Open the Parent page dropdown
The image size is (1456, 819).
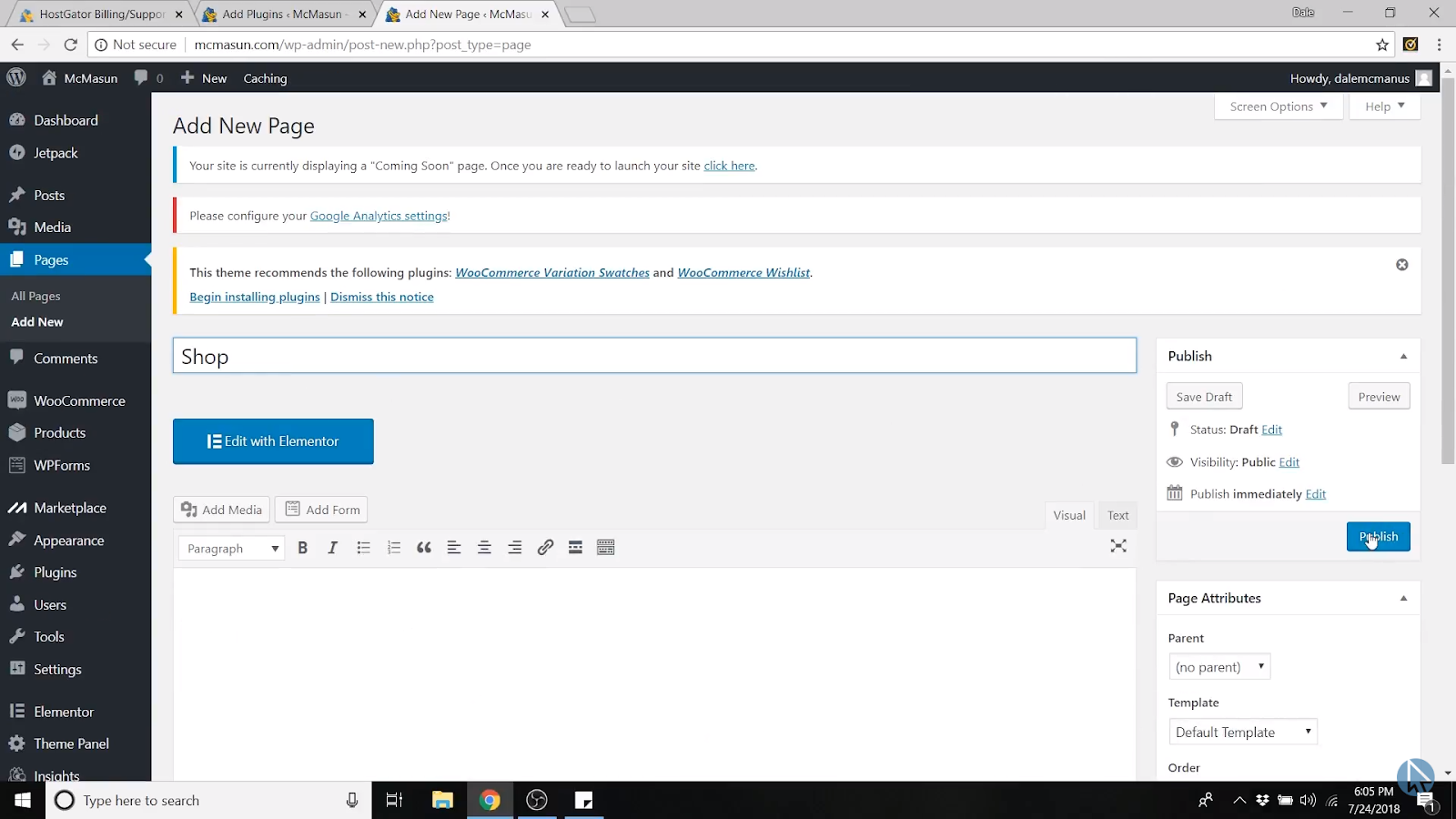[x=1219, y=667]
